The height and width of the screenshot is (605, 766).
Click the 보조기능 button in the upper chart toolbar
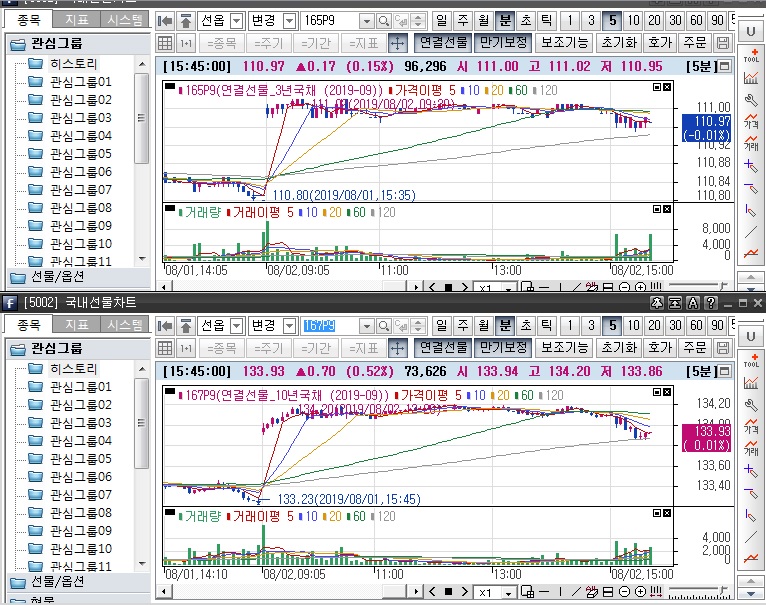pos(563,43)
